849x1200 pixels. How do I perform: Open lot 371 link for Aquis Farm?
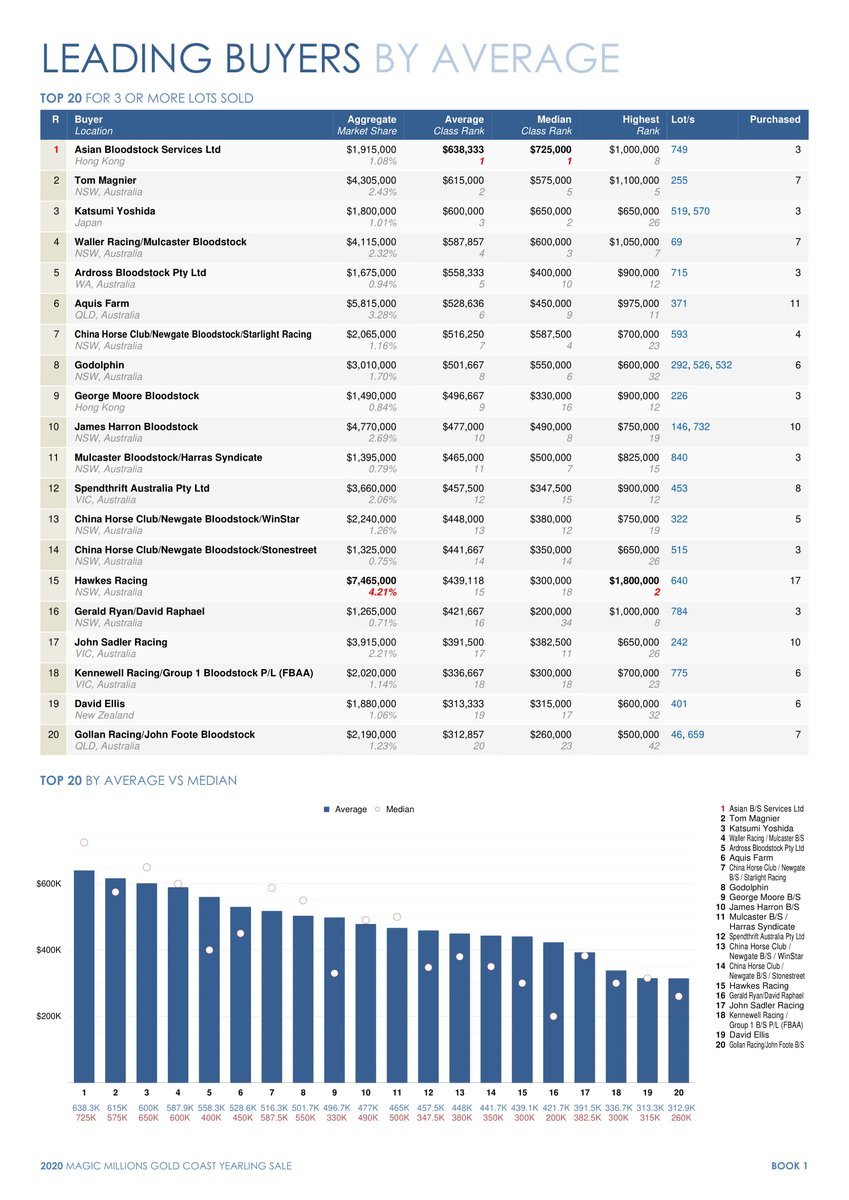click(x=679, y=303)
